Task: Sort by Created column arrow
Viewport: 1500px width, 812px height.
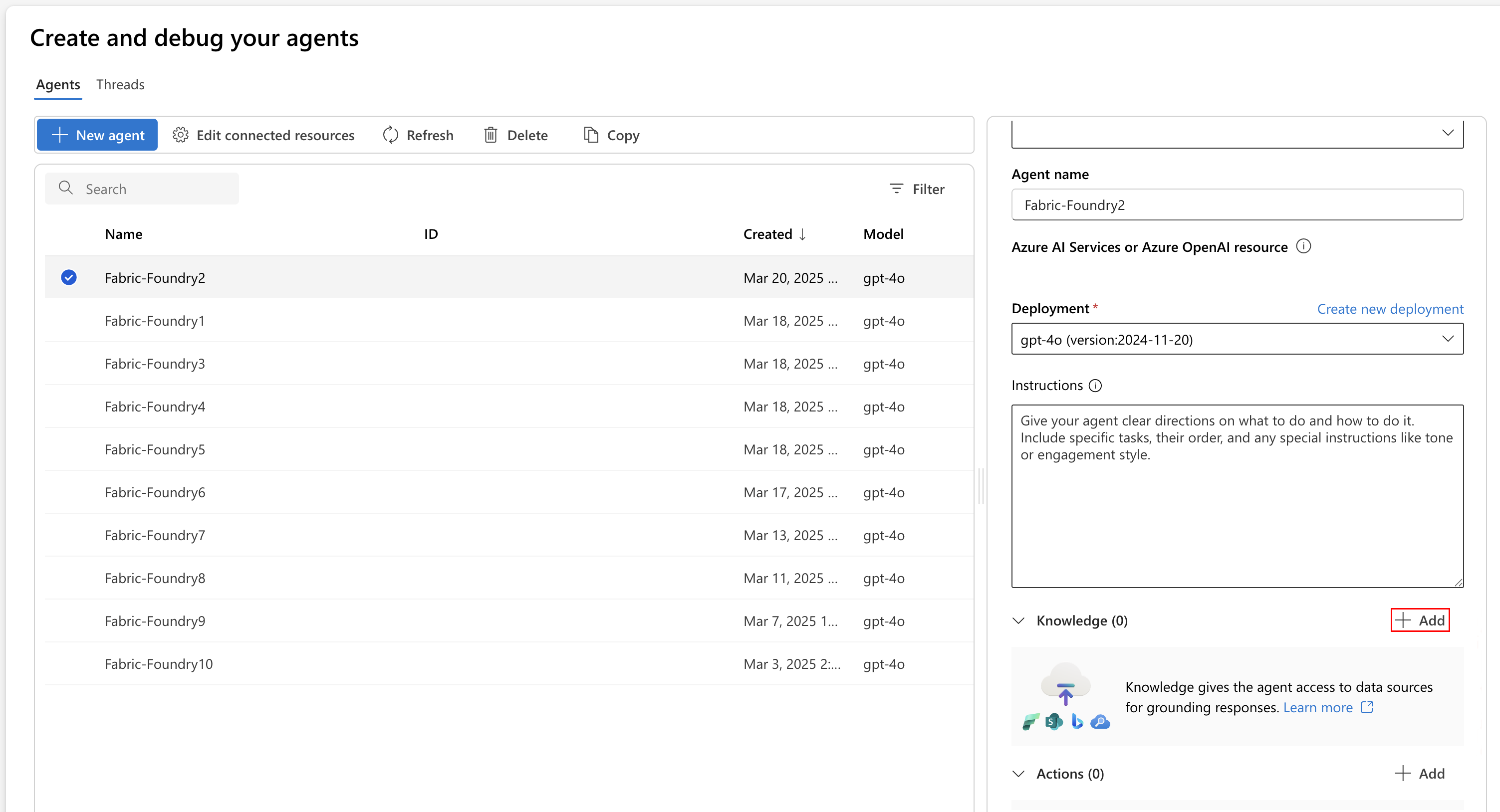Action: 802,234
